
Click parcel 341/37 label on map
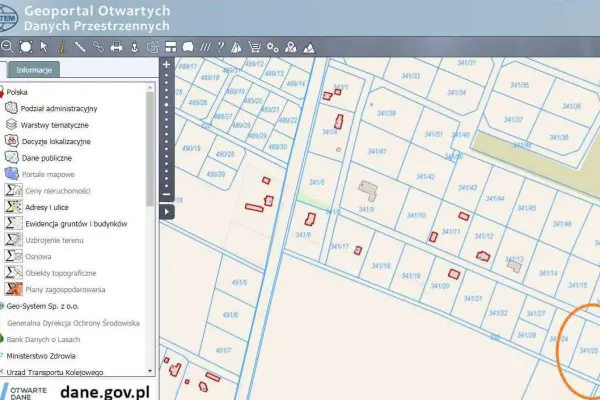pyautogui.click(x=513, y=119)
